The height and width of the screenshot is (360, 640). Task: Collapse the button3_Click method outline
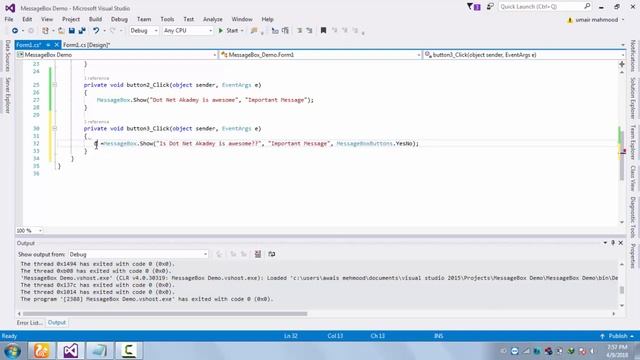tap(54, 129)
